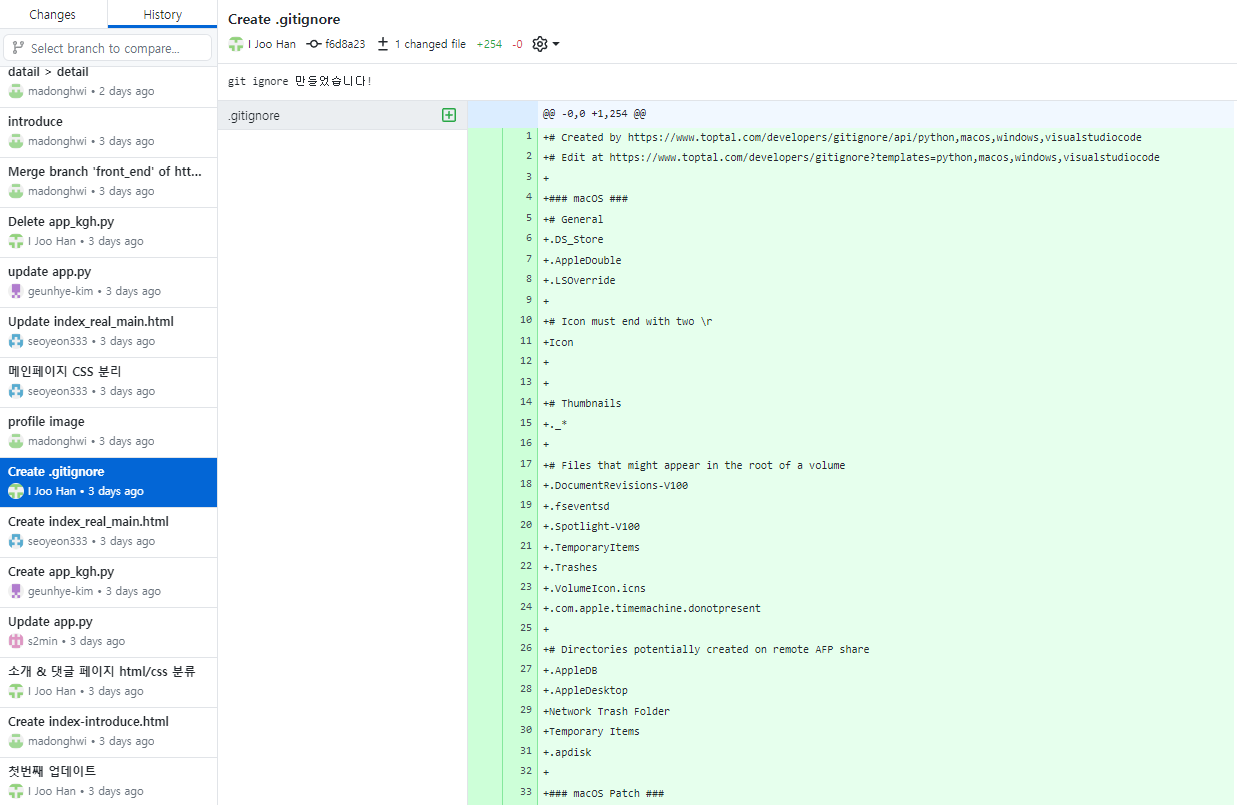Image resolution: width=1237 pixels, height=805 pixels.
Task: Click I Joo Han avatar on '첫번째 업데이트'
Action: pyautogui.click(x=15, y=791)
